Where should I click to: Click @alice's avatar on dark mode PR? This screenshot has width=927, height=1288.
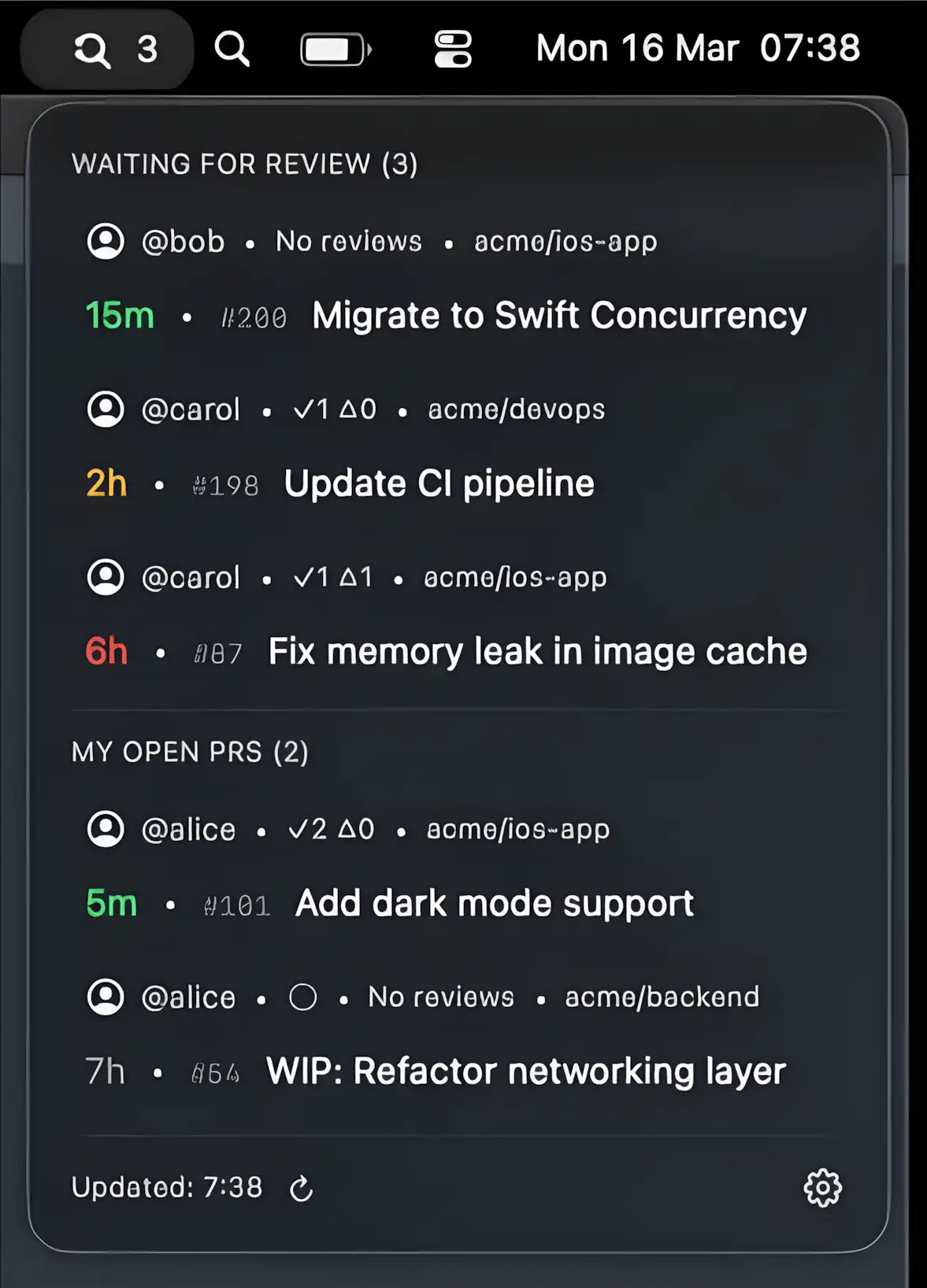pyautogui.click(x=106, y=829)
